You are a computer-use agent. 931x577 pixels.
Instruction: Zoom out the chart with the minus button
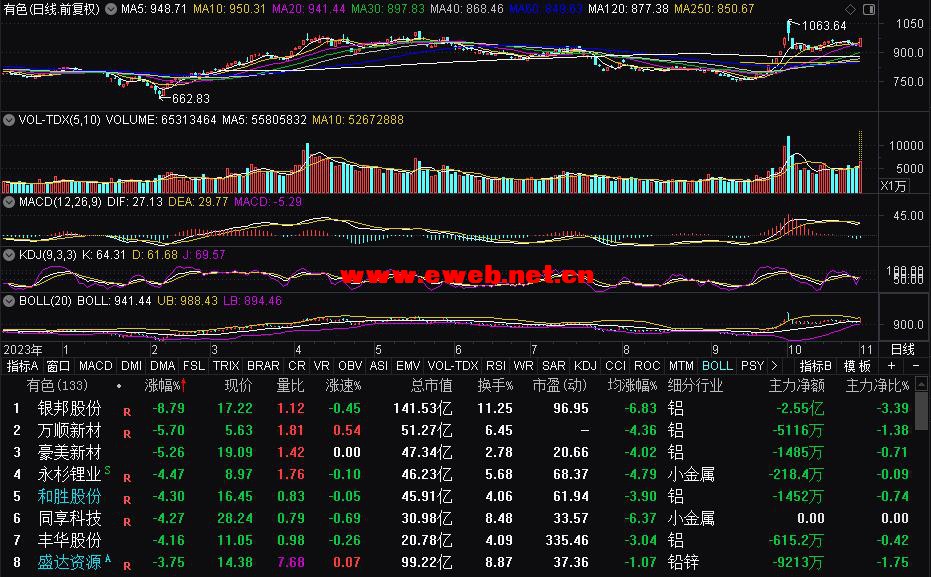[916, 366]
